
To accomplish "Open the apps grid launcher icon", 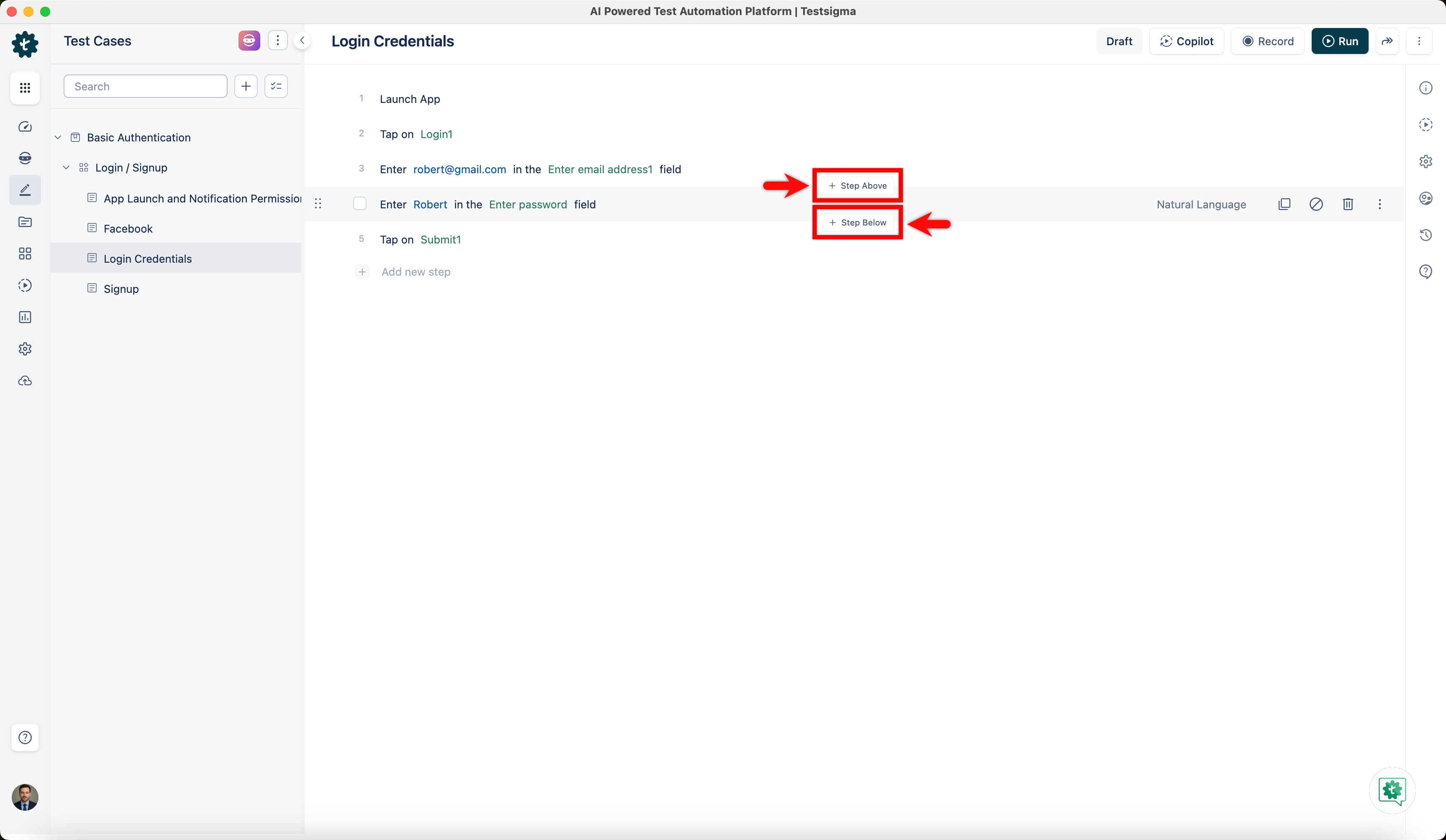I will tap(25, 88).
